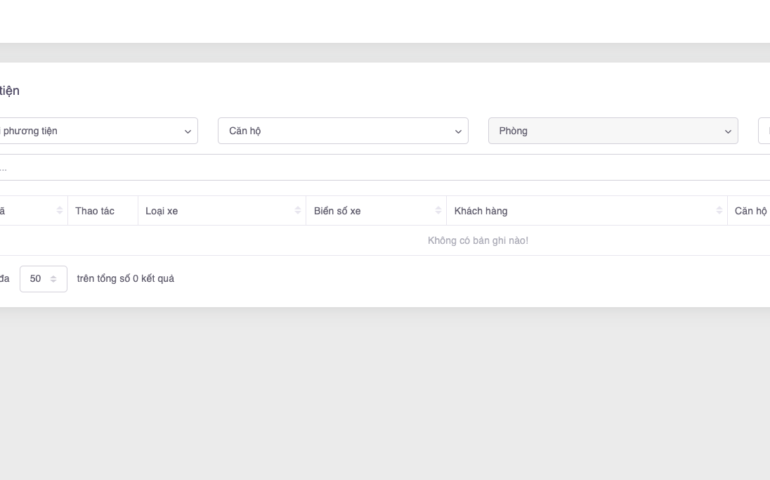The height and width of the screenshot is (480, 770).
Task: Click the chevron arrow in phương tiện filter
Action: pos(188,131)
